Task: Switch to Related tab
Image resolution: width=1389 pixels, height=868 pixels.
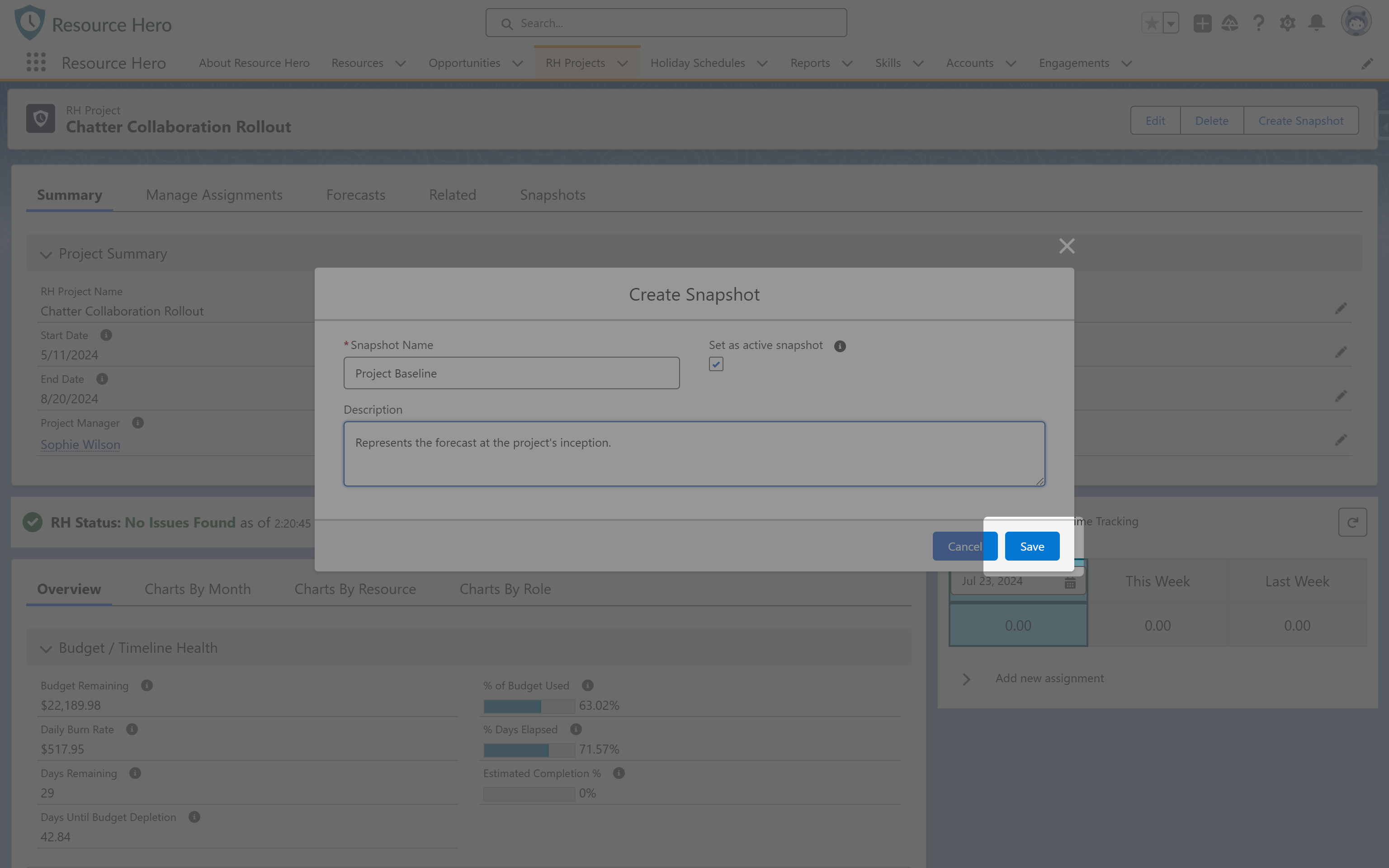Action: click(452, 194)
